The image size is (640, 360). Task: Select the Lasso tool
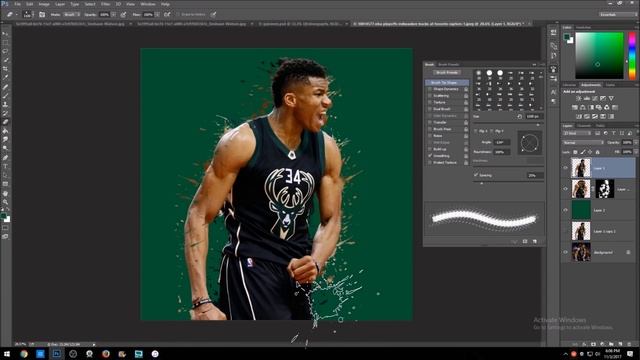tap(5, 51)
